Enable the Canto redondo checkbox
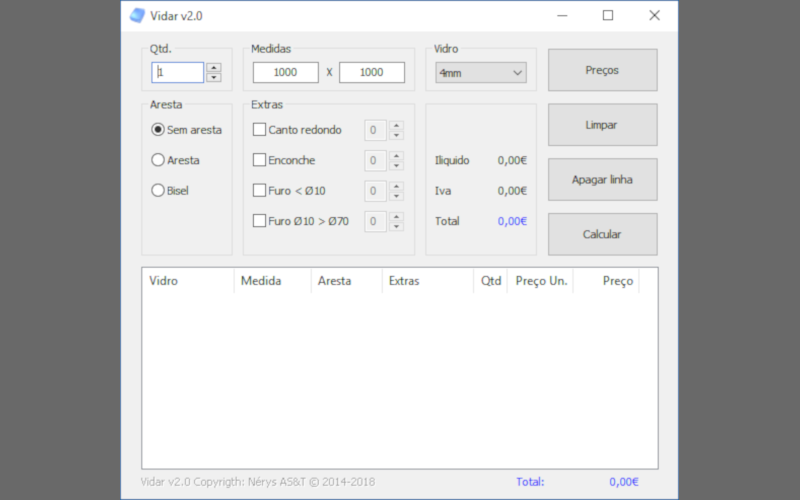The height and width of the screenshot is (500, 800). [x=259, y=130]
